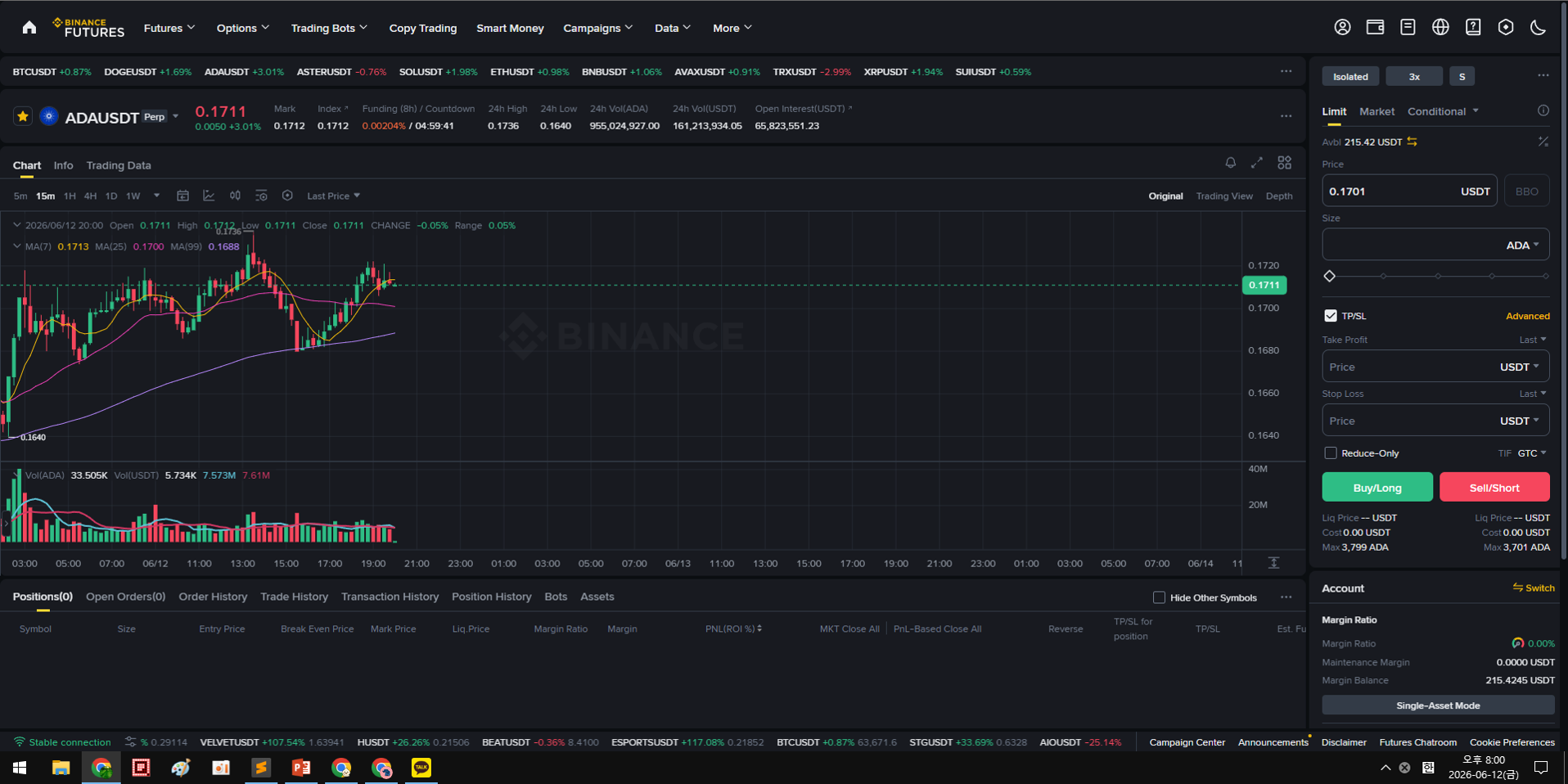Expand the Futures menu
Screen dimensions: 1568x784
(x=169, y=28)
